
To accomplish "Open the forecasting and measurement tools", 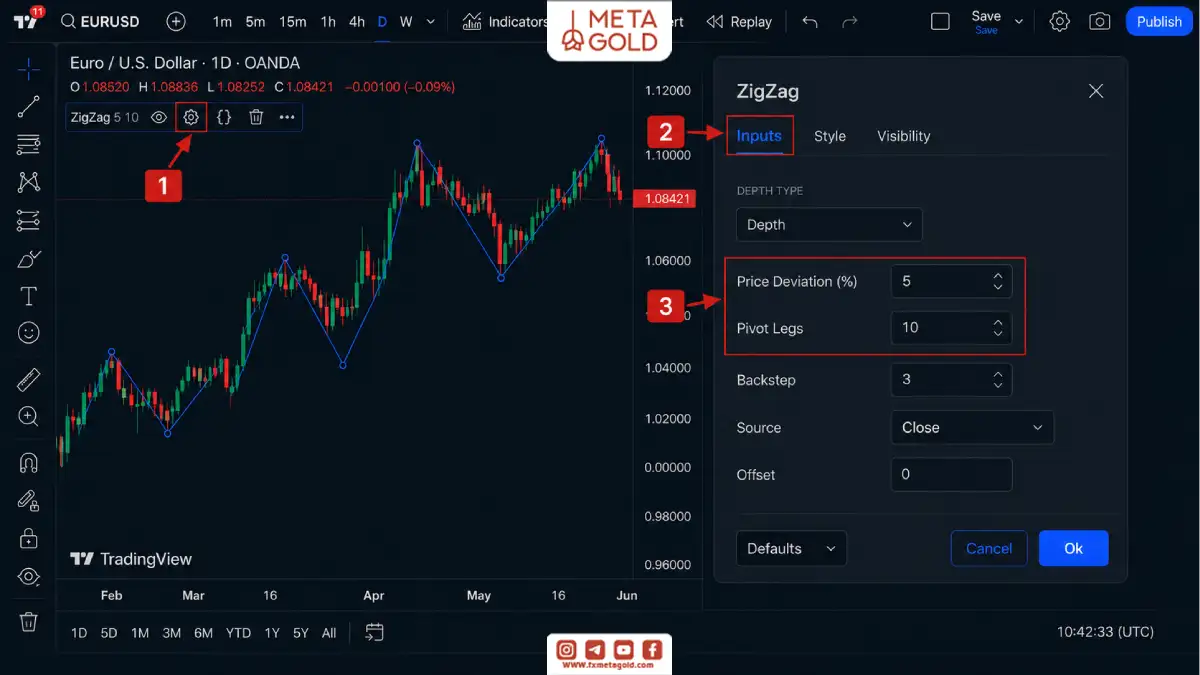I will point(29,220).
